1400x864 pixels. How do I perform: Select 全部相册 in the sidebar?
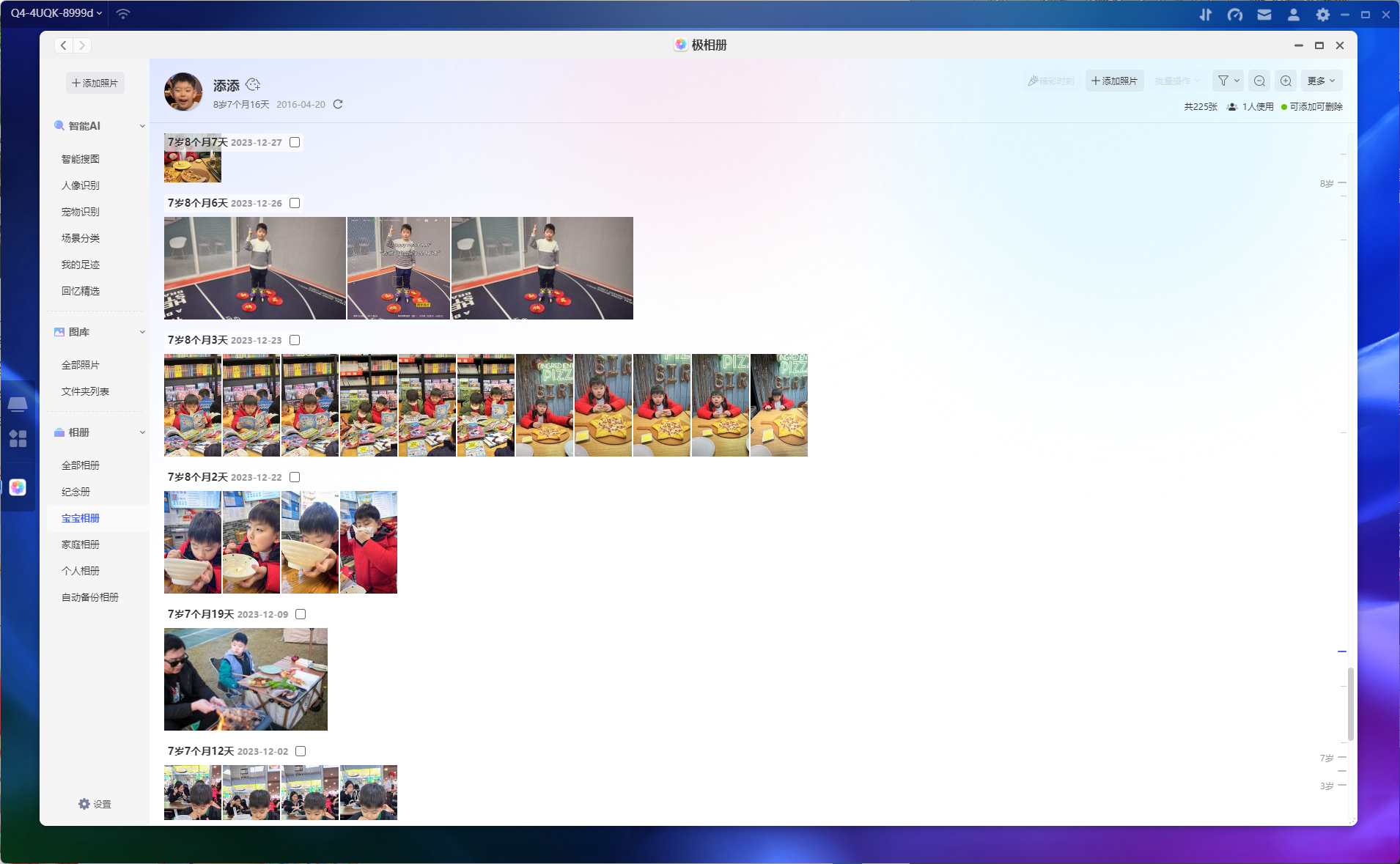(x=81, y=465)
